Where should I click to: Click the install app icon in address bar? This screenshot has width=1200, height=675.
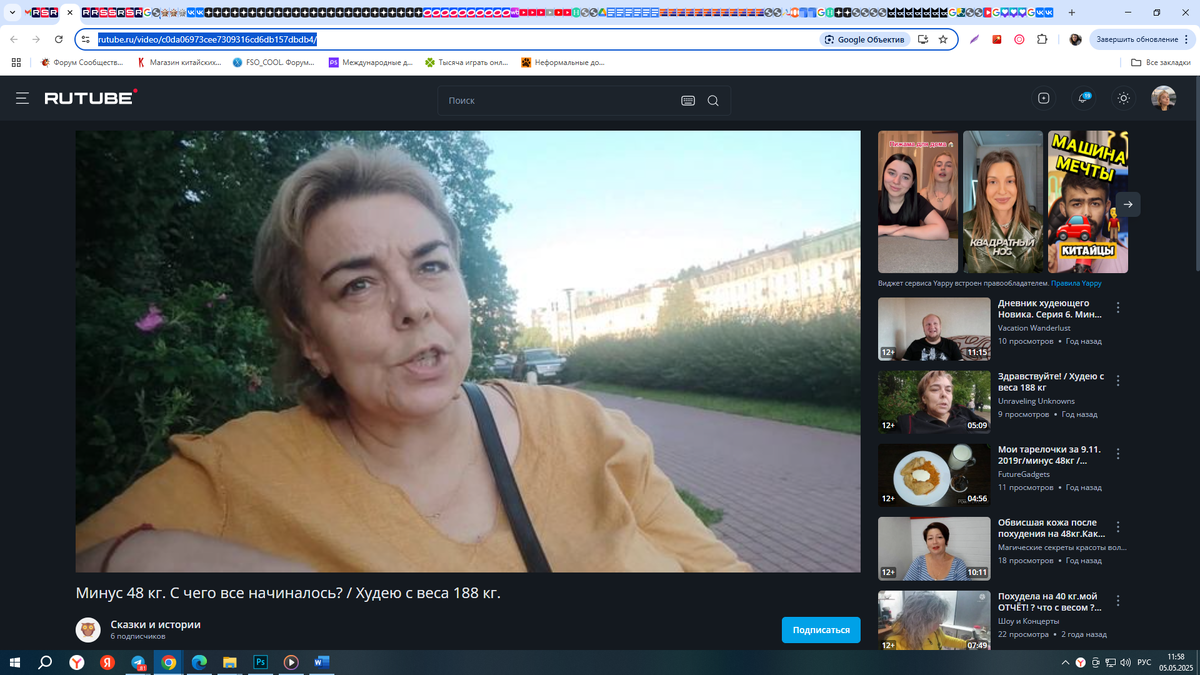[923, 39]
